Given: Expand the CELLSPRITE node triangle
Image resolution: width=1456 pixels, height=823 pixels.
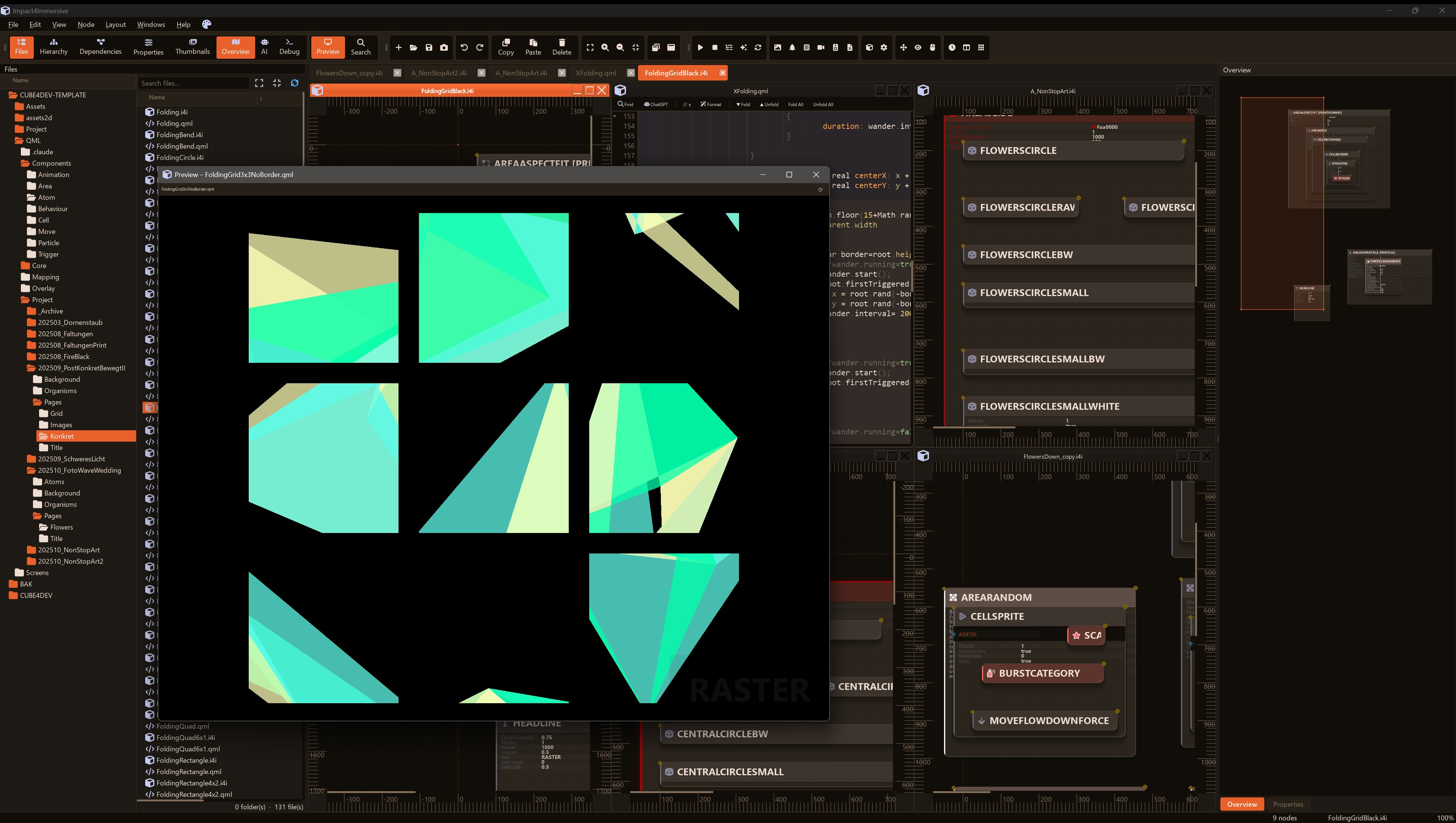Looking at the screenshot, I should pos(963,617).
